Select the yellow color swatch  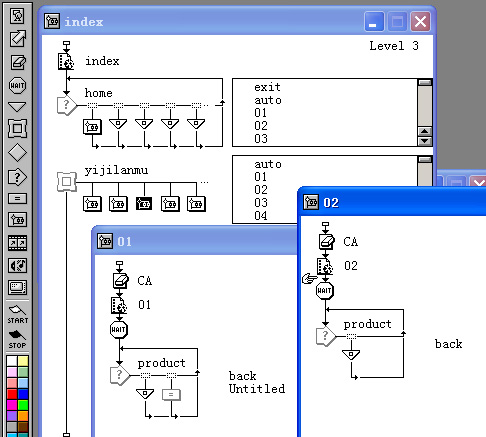pos(23,361)
